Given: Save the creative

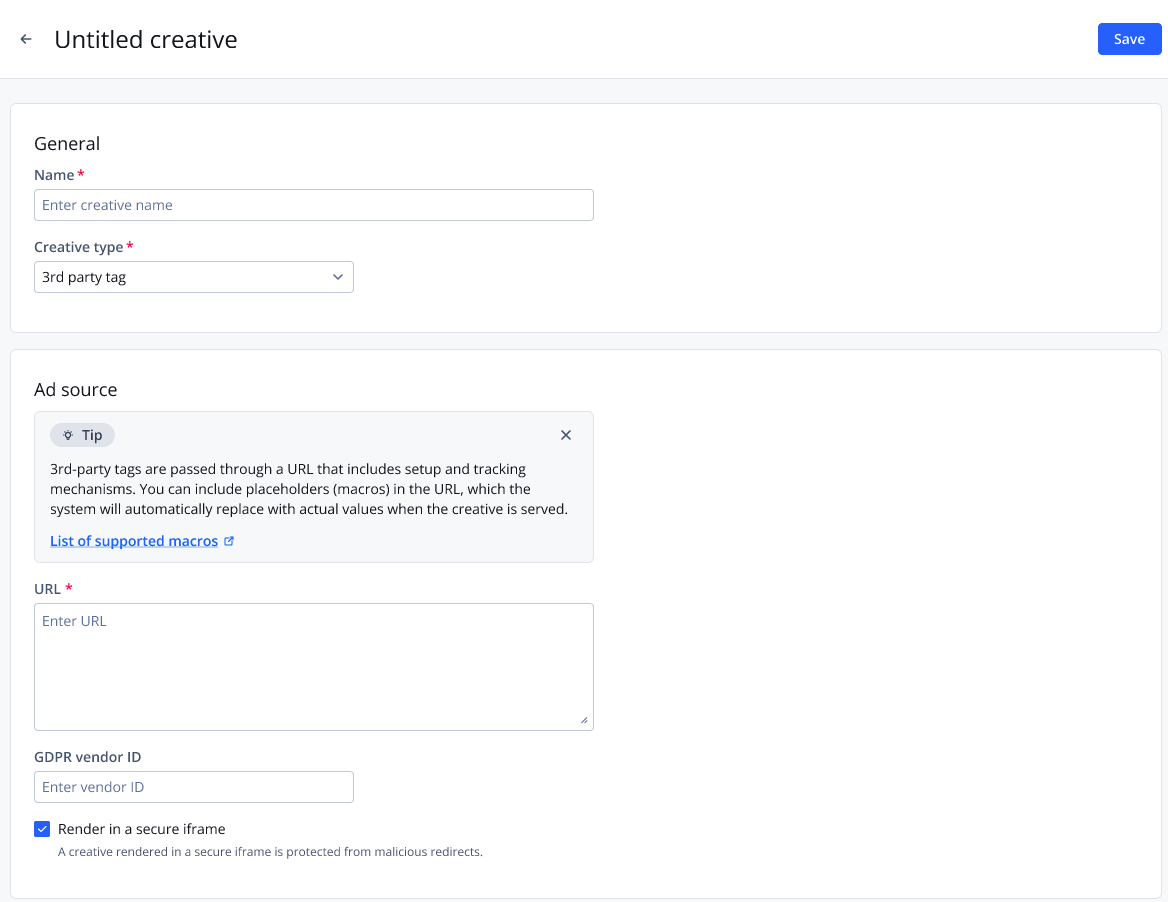Looking at the screenshot, I should pos(1129,38).
